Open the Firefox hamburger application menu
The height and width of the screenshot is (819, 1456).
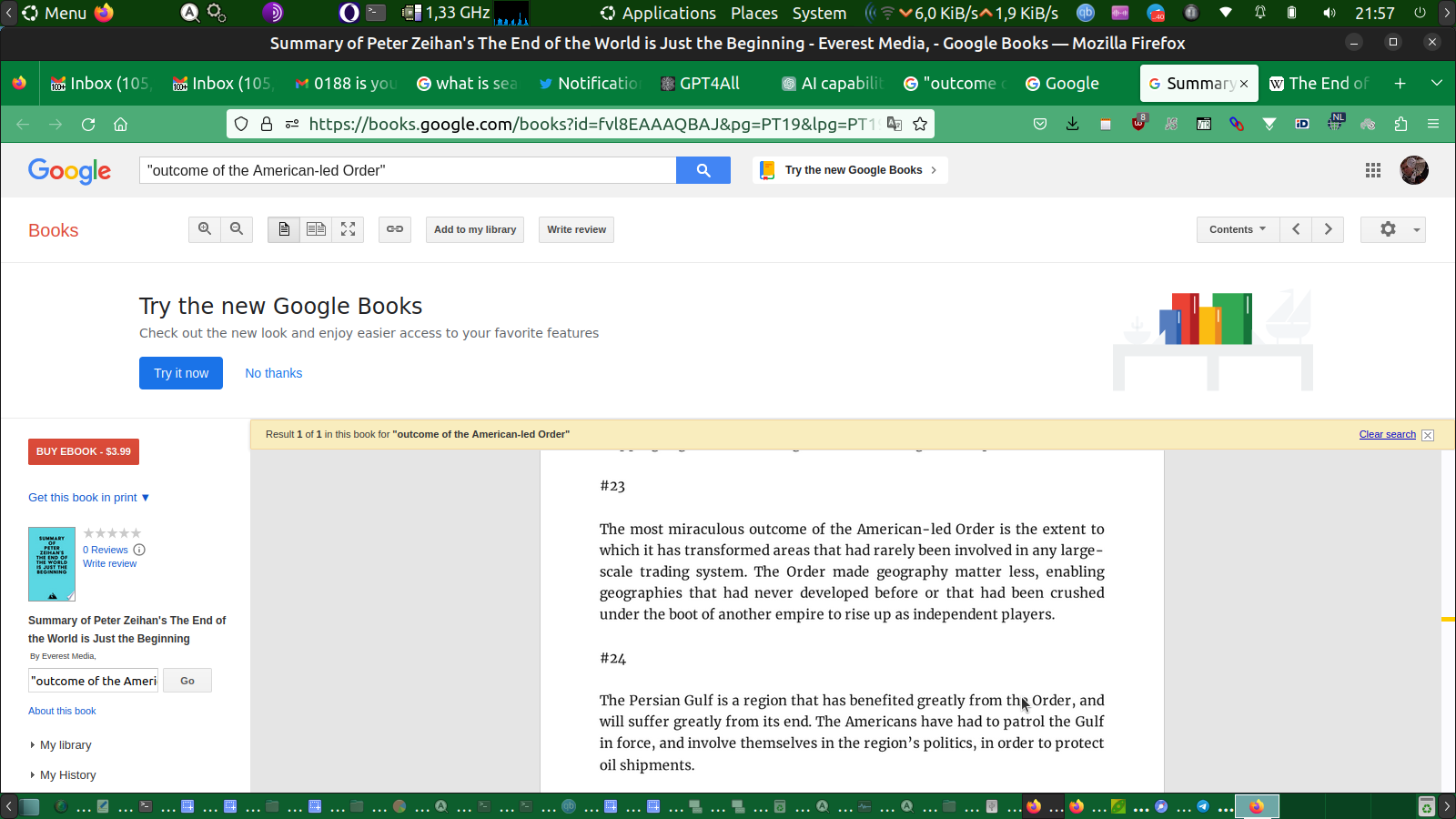click(x=1433, y=124)
